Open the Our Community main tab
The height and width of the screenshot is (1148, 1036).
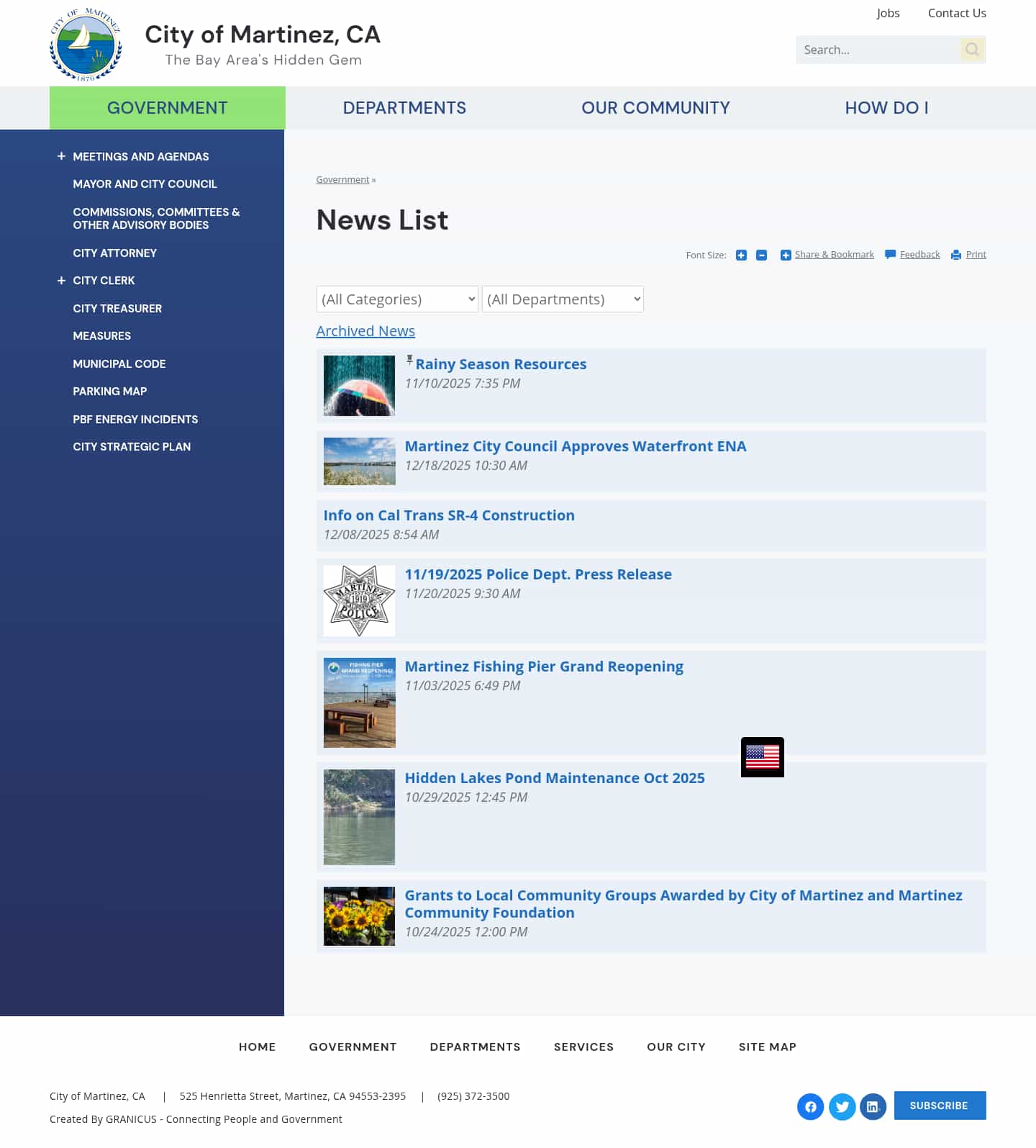(655, 108)
